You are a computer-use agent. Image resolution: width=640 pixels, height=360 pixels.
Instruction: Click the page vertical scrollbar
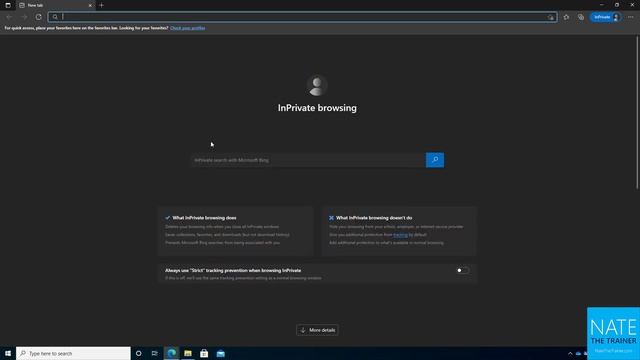[x=637, y=112]
